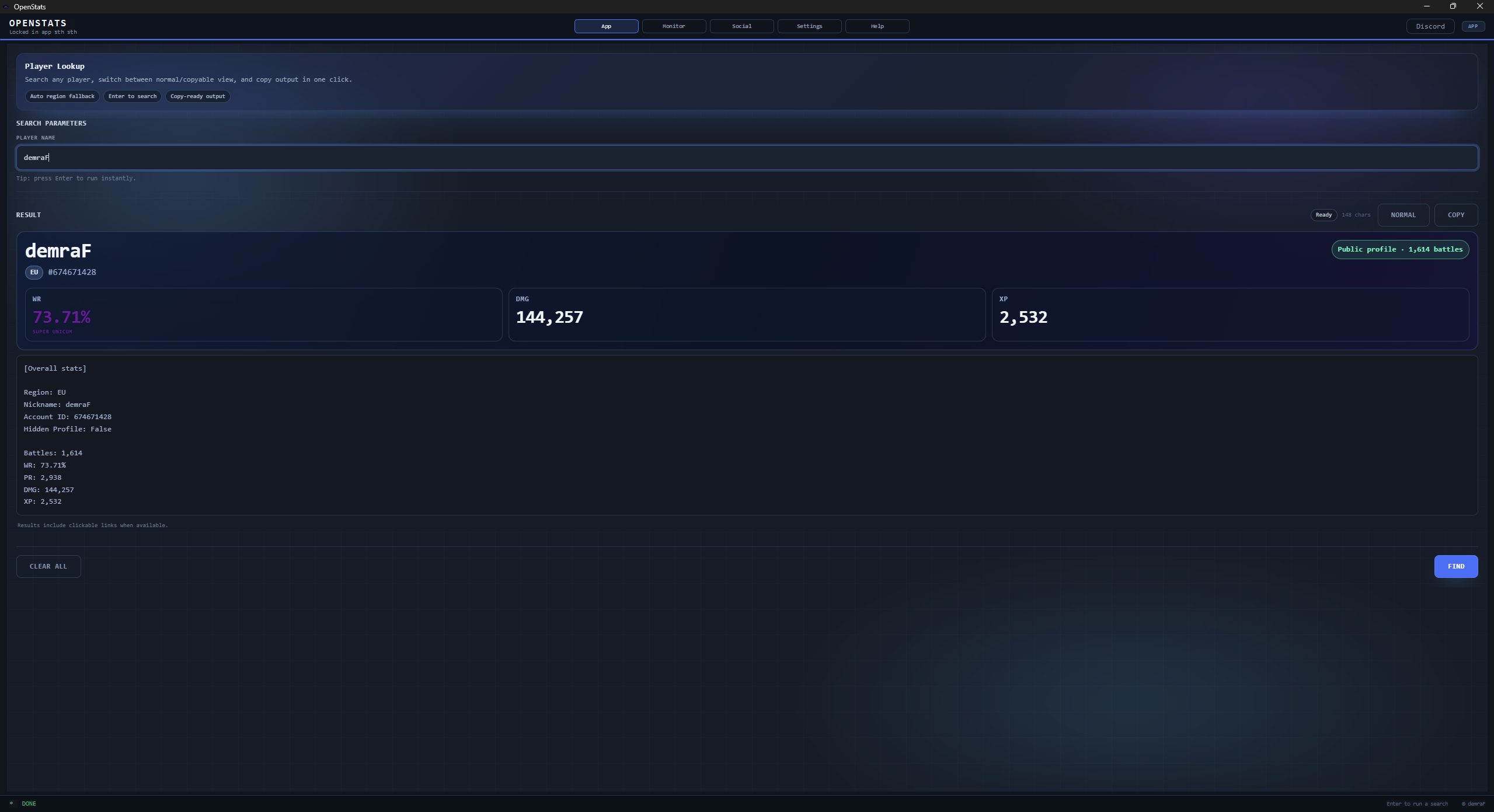Click the Ready status pill
Image resolution: width=1494 pixels, height=812 pixels.
pos(1322,215)
